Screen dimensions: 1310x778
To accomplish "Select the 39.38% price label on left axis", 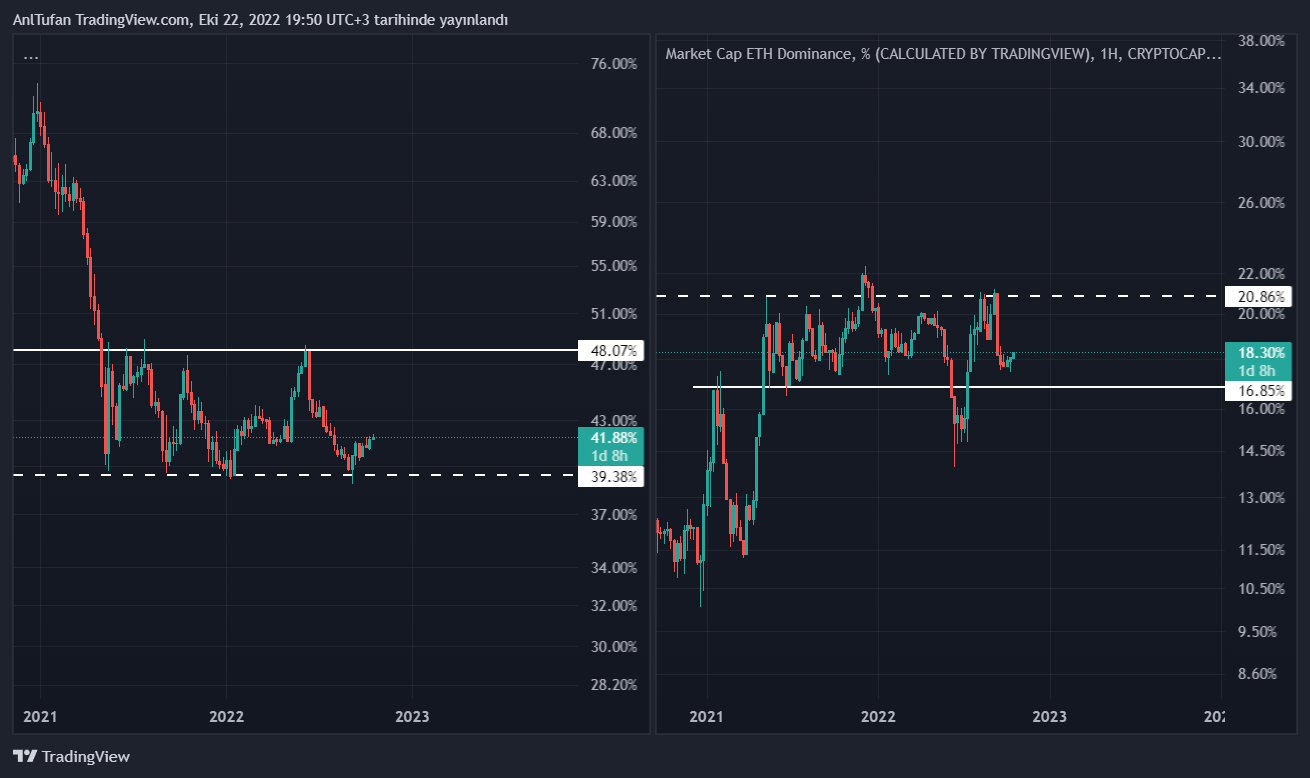I will (x=612, y=476).
